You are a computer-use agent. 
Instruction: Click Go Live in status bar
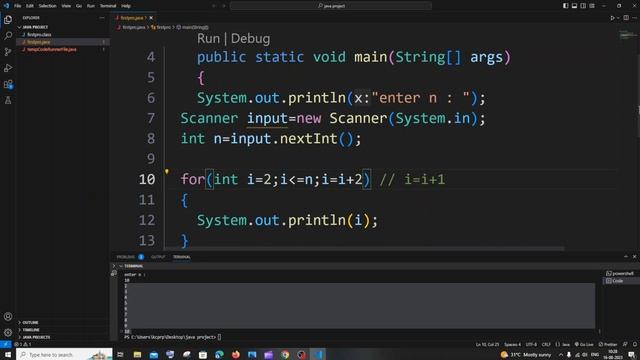pos(584,344)
